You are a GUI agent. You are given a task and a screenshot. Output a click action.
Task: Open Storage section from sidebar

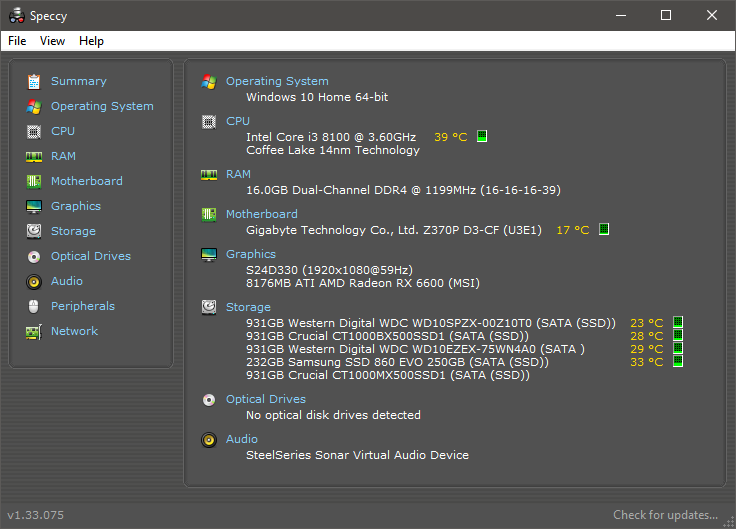click(x=73, y=231)
